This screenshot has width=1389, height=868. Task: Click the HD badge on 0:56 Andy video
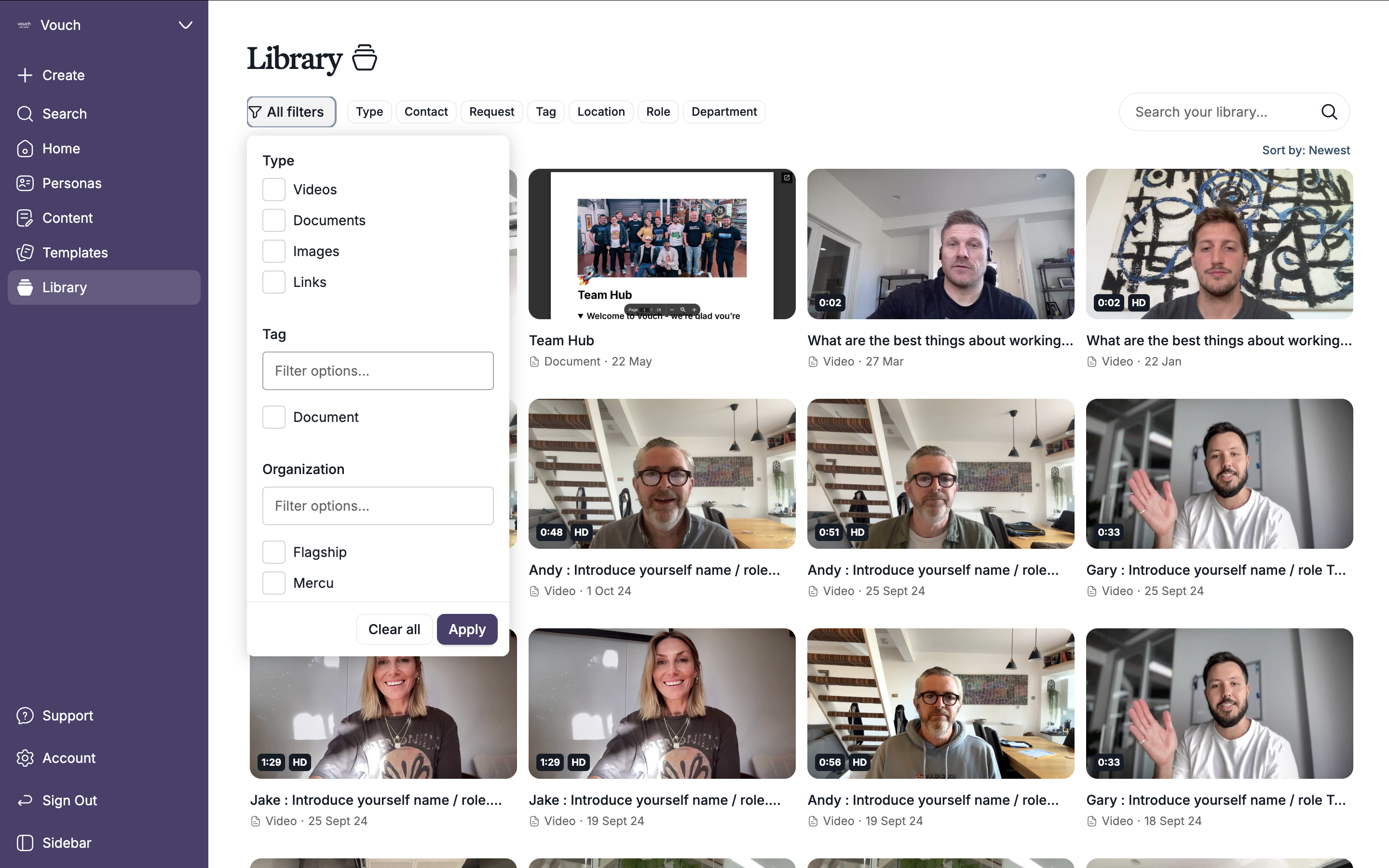tap(860, 762)
